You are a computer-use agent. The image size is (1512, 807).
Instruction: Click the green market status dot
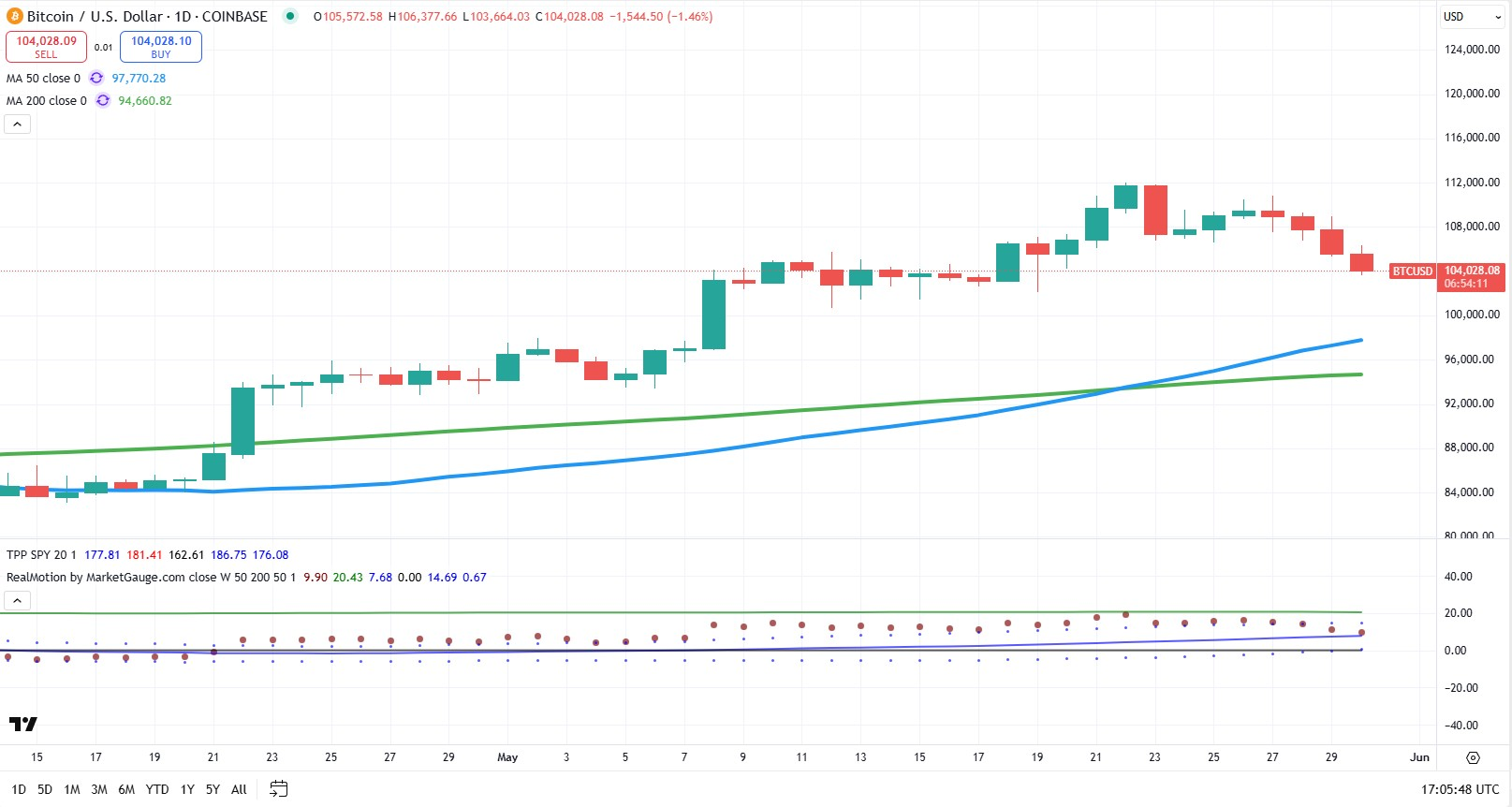point(290,16)
